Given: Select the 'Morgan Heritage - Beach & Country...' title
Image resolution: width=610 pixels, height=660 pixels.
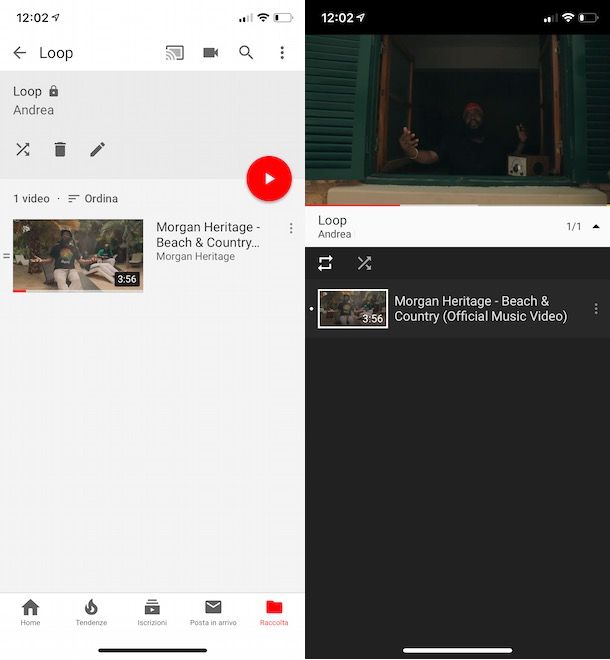Looking at the screenshot, I should (x=208, y=234).
